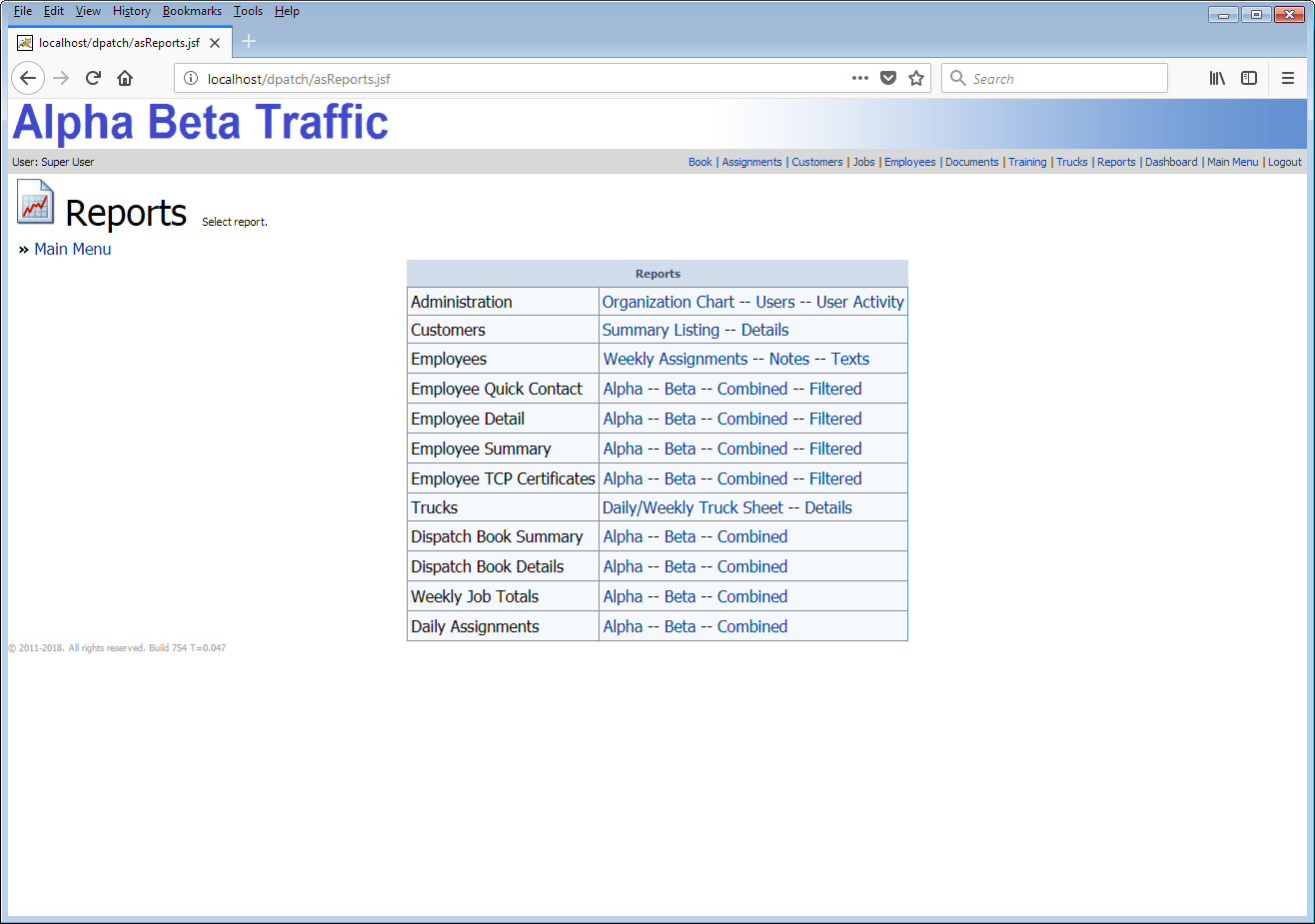Viewport: 1315px width, 924px height.
Task: Click the Home icon in the toolbar
Action: pos(125,78)
